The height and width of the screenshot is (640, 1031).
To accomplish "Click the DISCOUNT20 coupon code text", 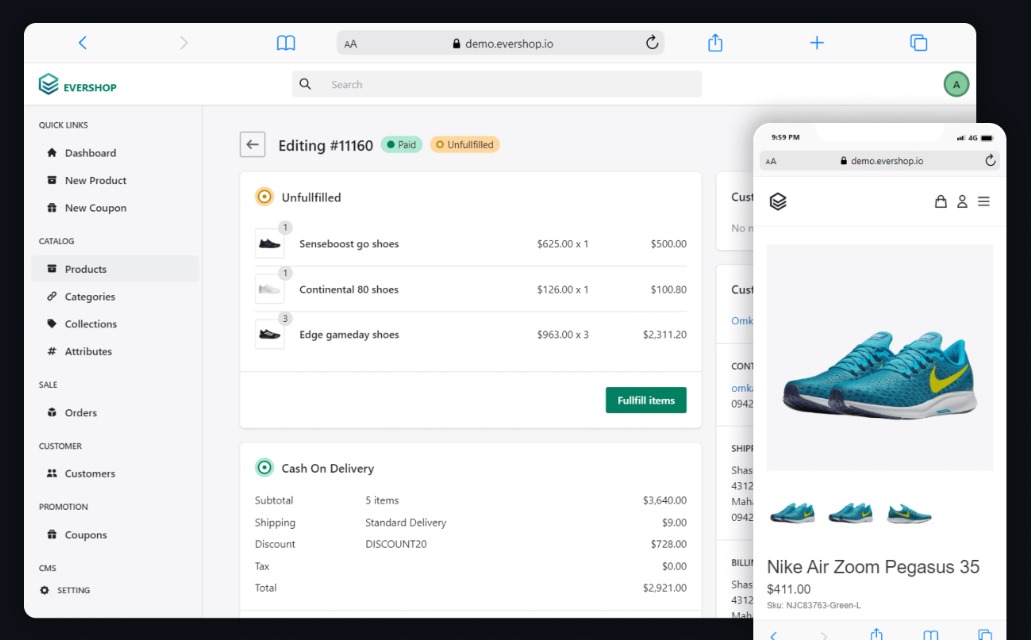I will pyautogui.click(x=396, y=544).
